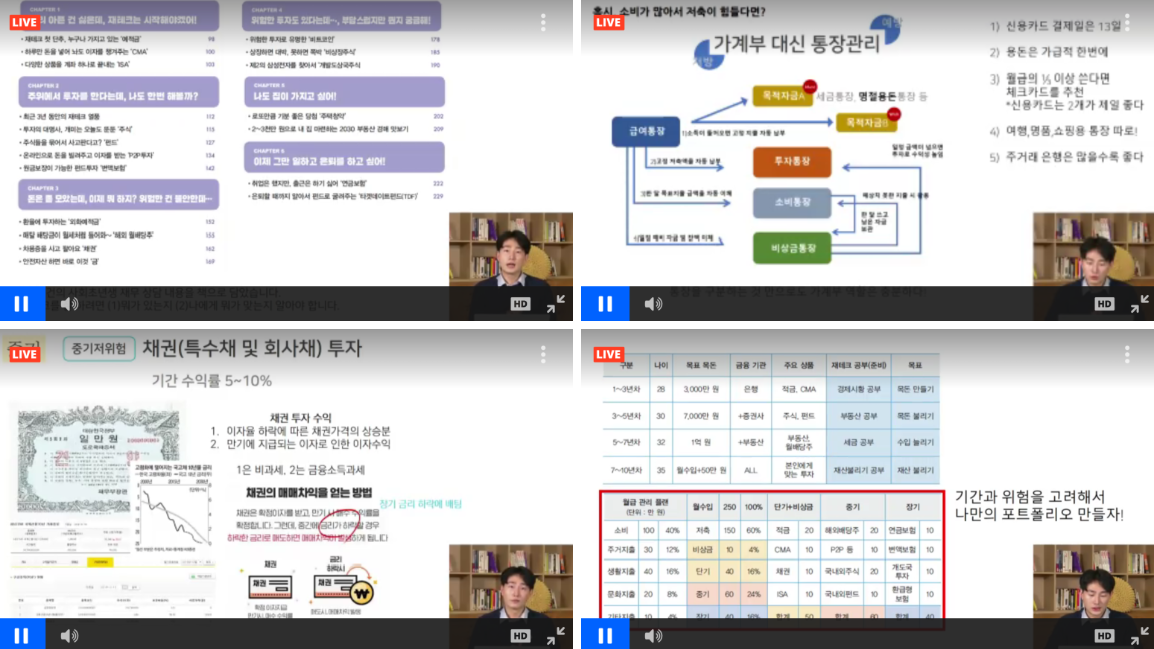The width and height of the screenshot is (1154, 649).
Task: Mute the chapter list video's volume
Action: 69,304
